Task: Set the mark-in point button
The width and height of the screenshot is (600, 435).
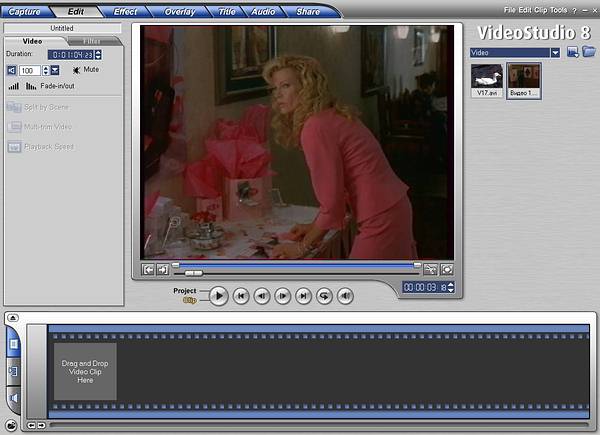Action: coord(148,270)
